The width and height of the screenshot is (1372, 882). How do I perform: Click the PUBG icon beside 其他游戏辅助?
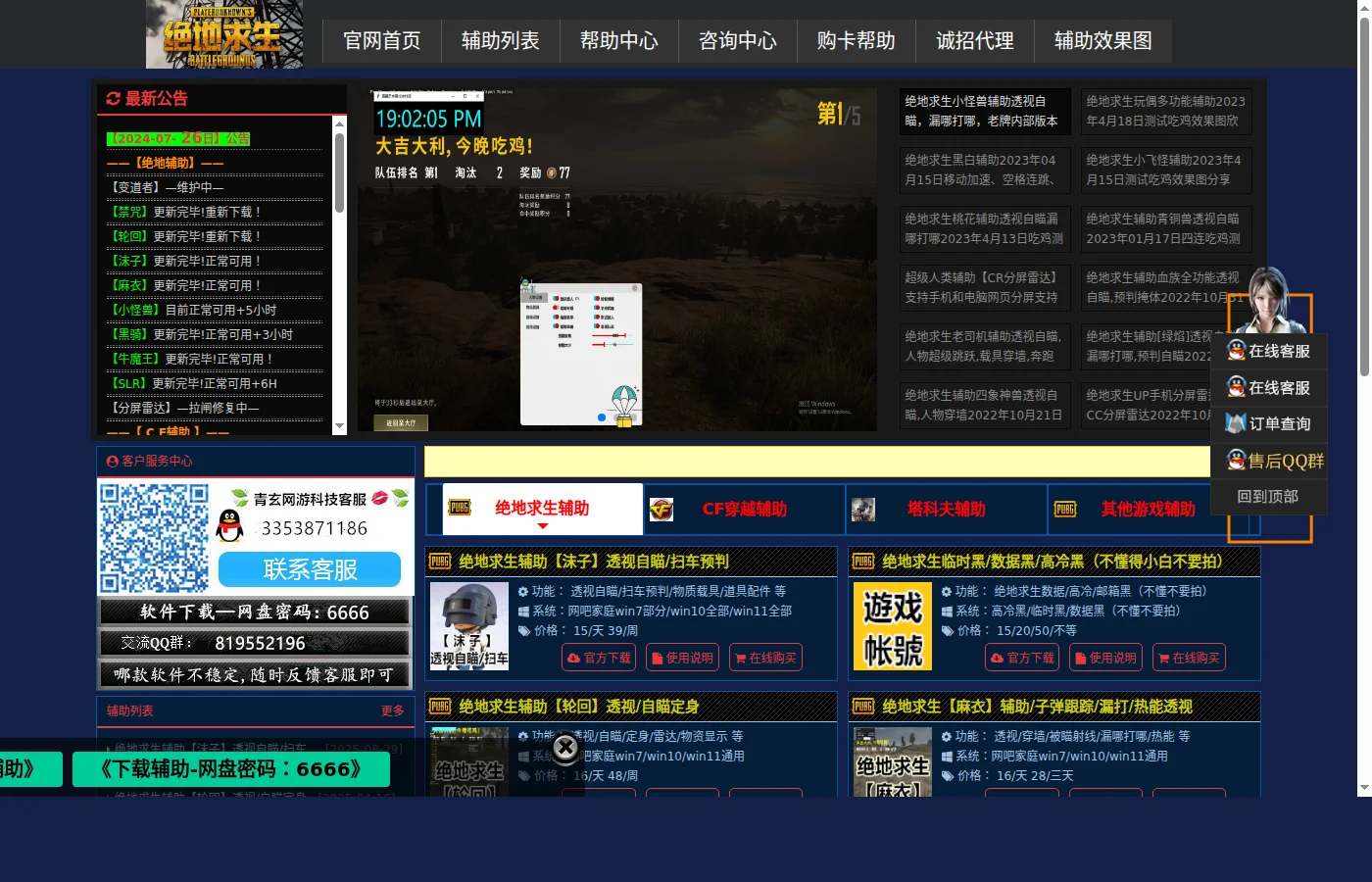click(1065, 509)
